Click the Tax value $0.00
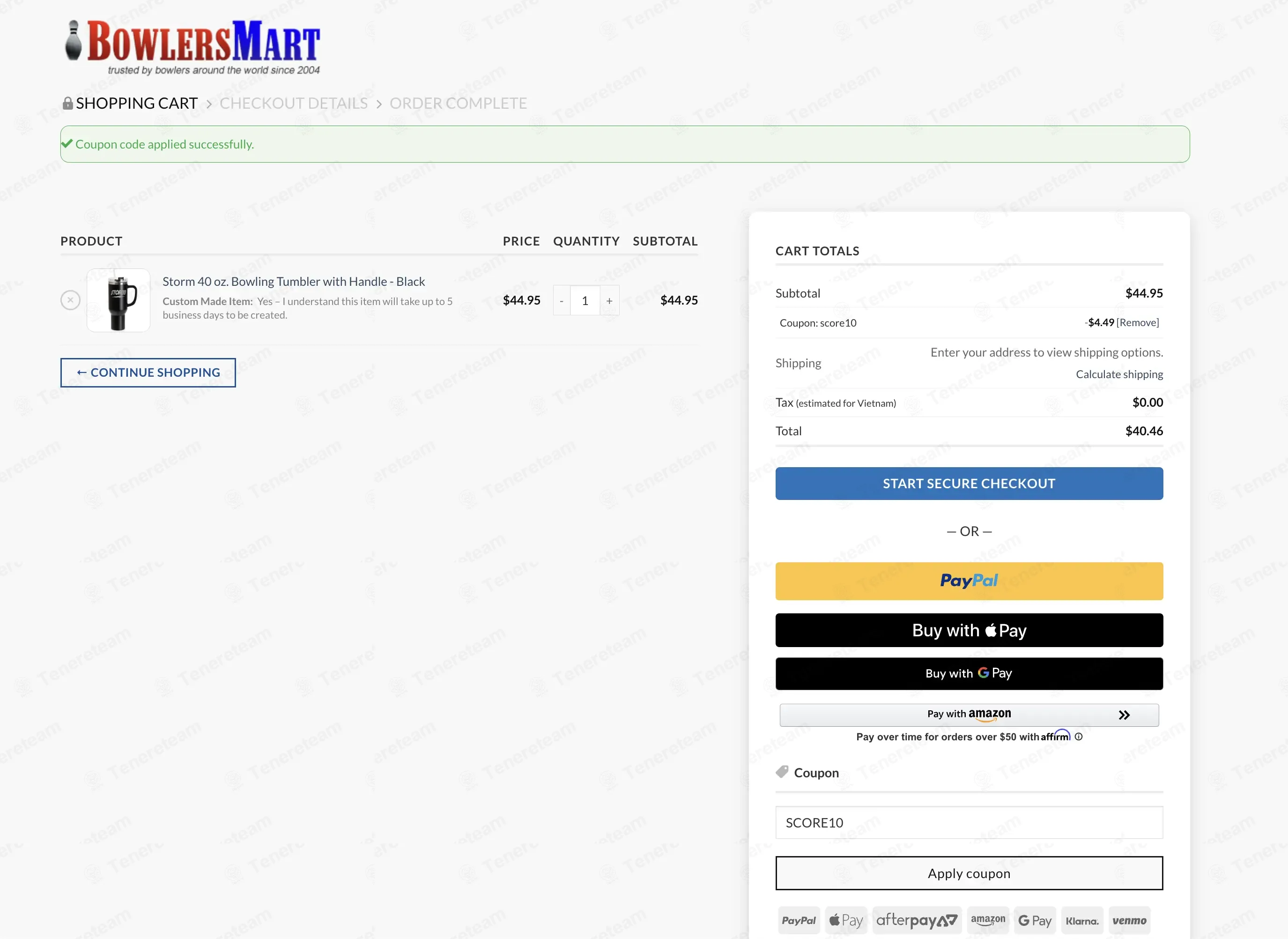This screenshot has width=1288, height=939. (x=1147, y=402)
